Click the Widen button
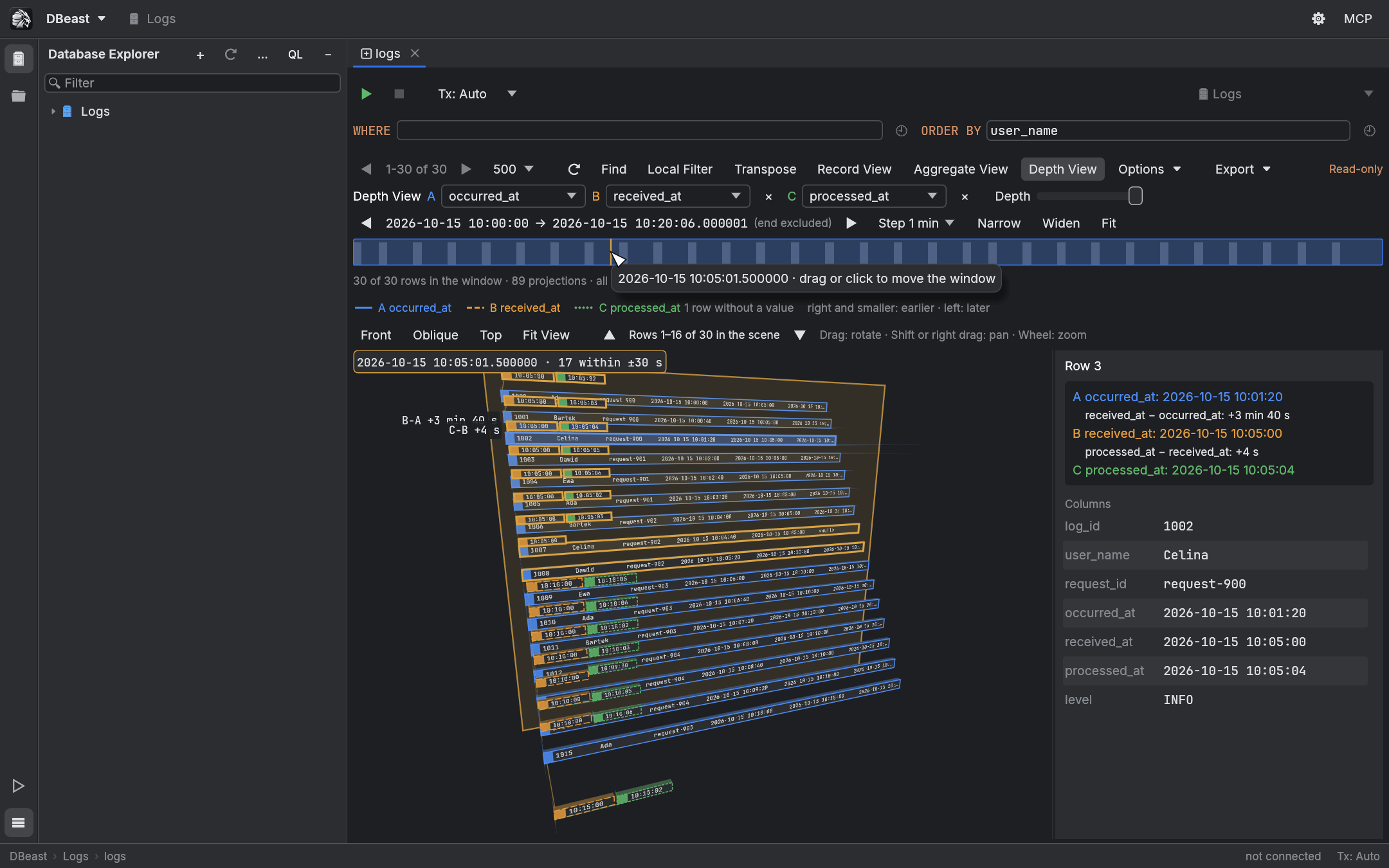The width and height of the screenshot is (1389, 868). (1060, 223)
